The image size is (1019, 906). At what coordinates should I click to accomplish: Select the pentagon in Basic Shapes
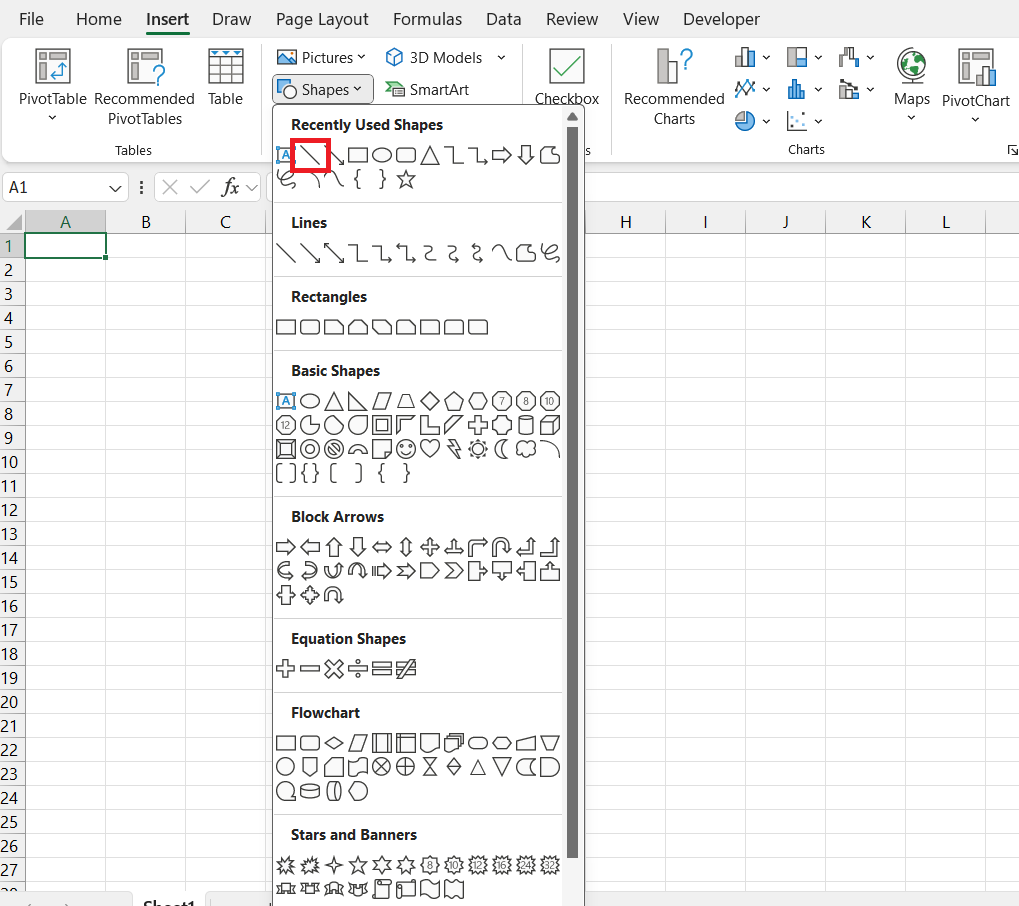(x=454, y=401)
